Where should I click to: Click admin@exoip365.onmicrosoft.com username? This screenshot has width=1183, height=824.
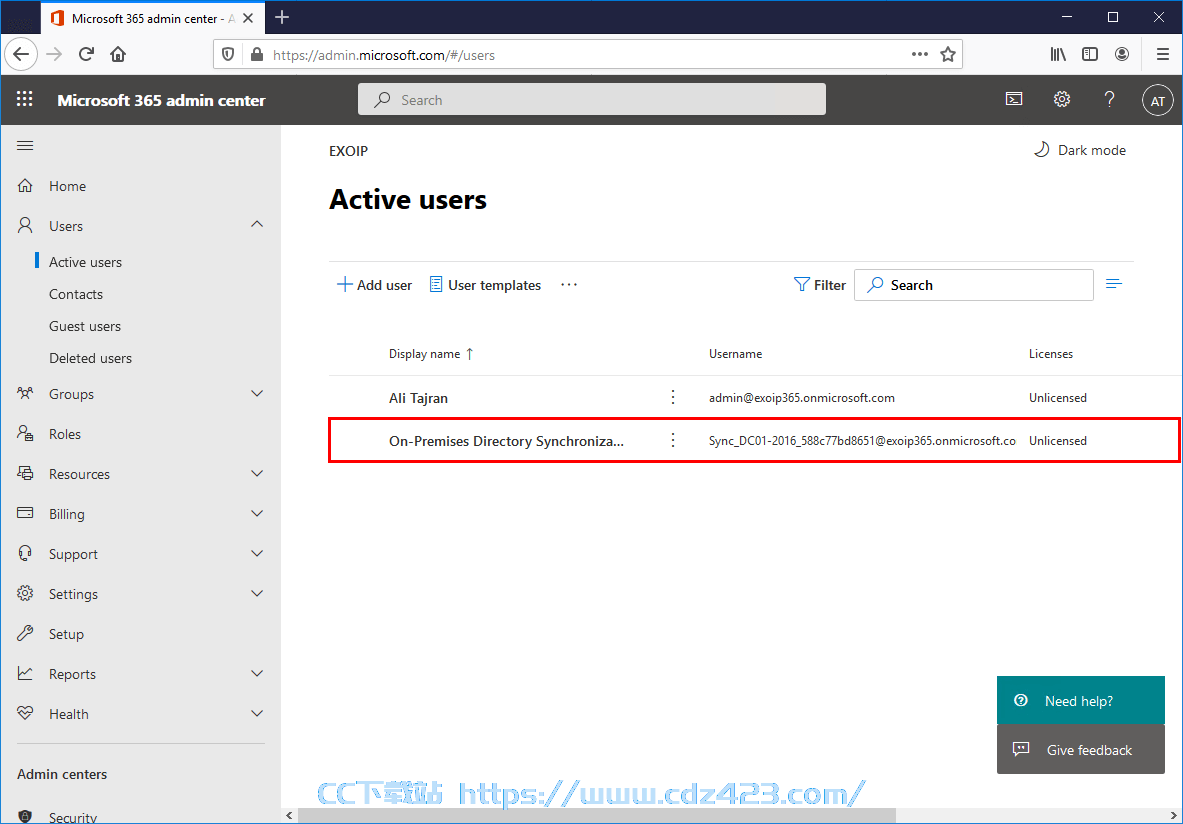pos(801,398)
